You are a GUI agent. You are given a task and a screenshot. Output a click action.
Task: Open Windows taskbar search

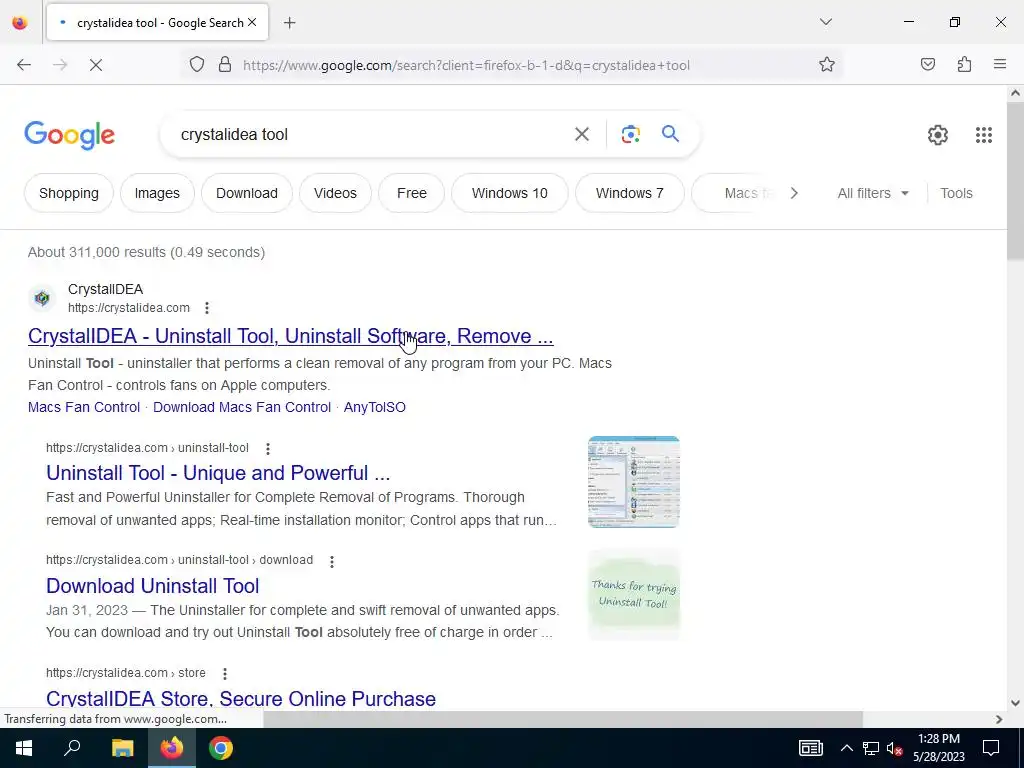tap(72, 748)
